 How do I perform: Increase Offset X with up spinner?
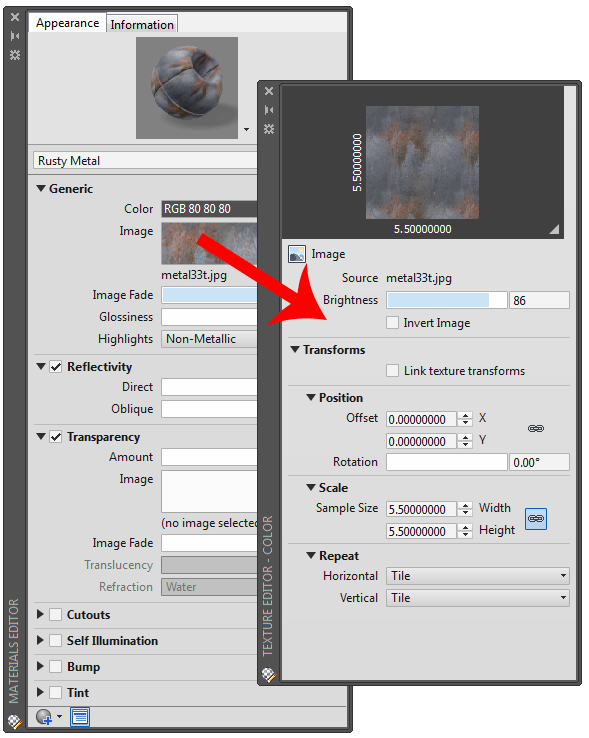pos(465,416)
